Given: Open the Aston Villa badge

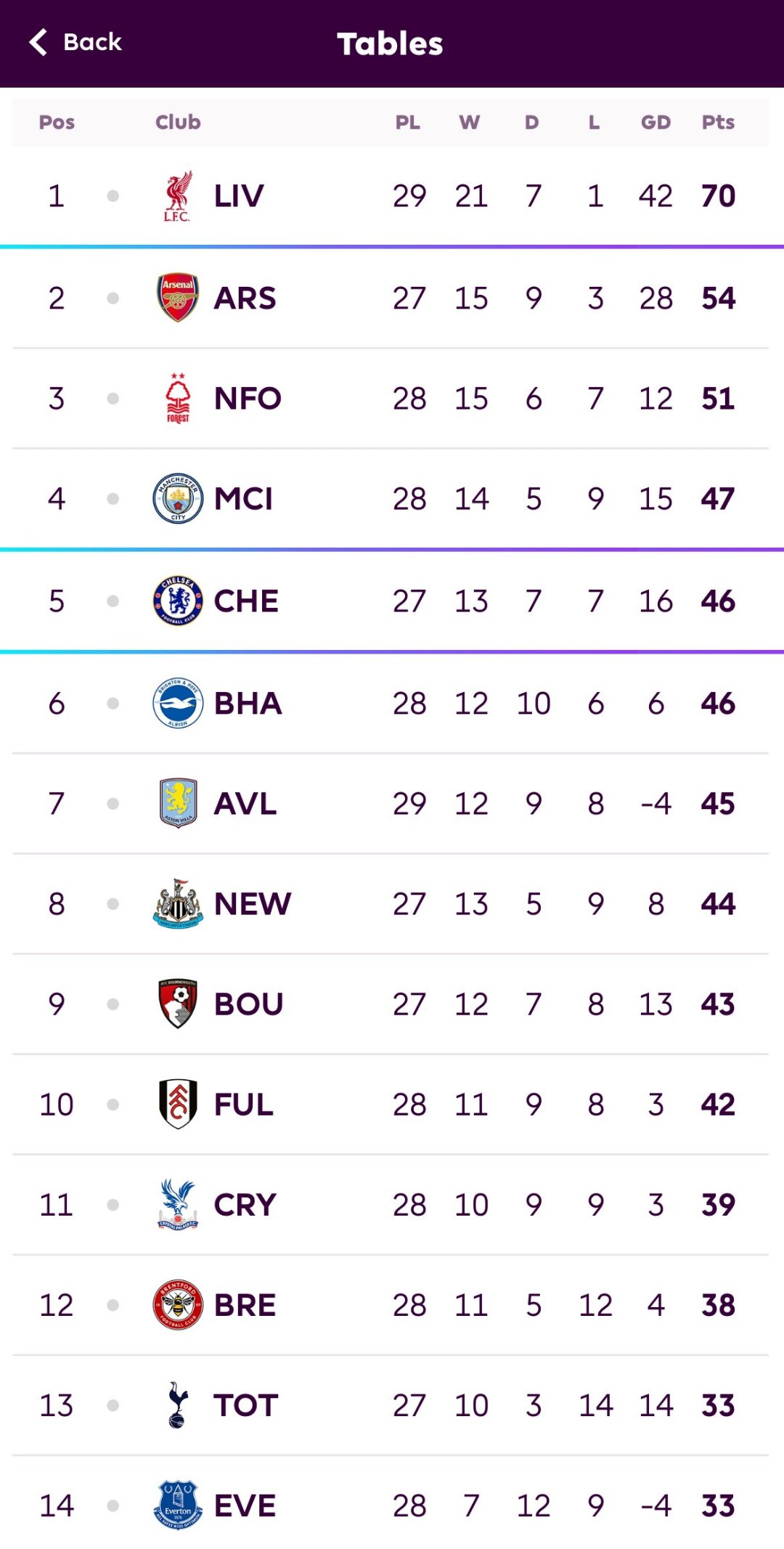Looking at the screenshot, I should coord(178,803).
